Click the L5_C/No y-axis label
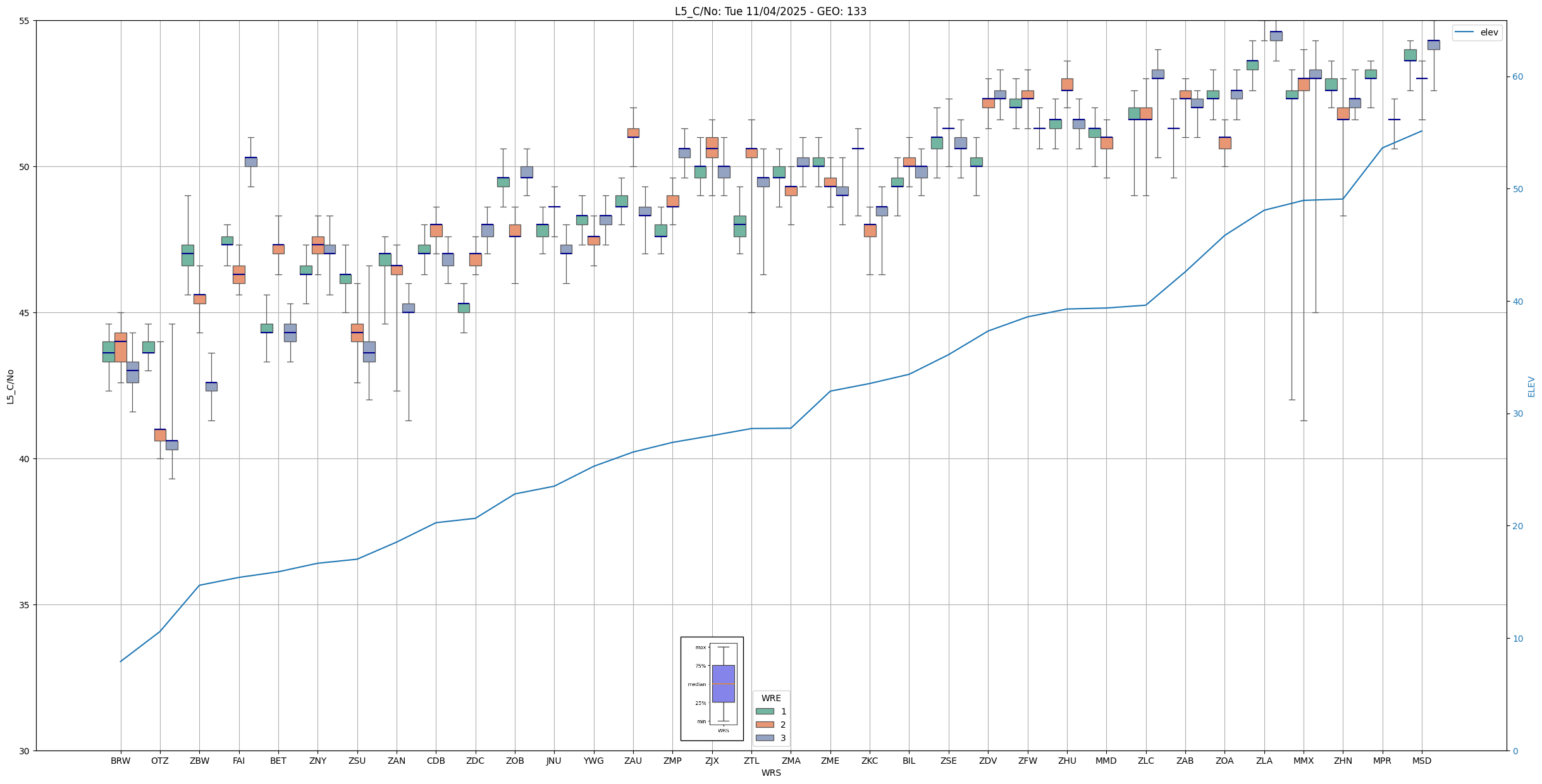The width and height of the screenshot is (1542, 784). (10, 386)
